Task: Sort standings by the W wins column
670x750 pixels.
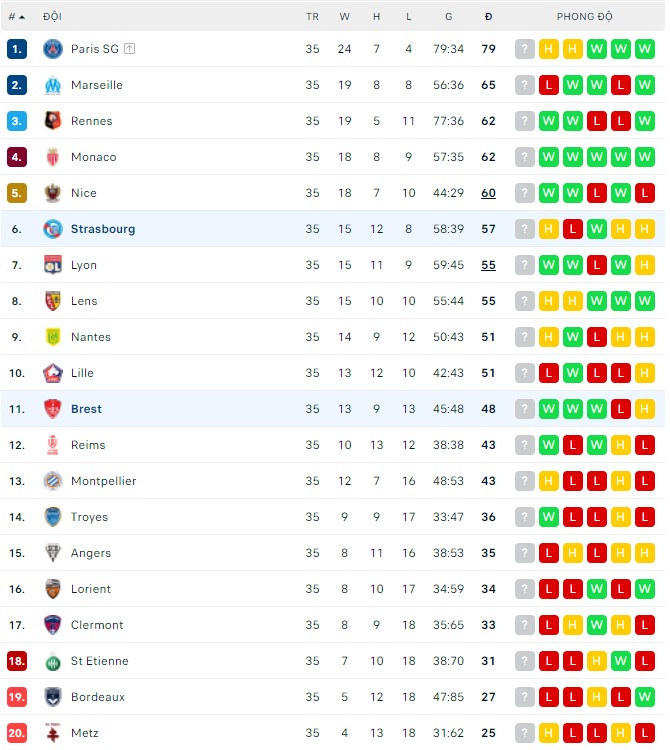Action: coord(345,17)
